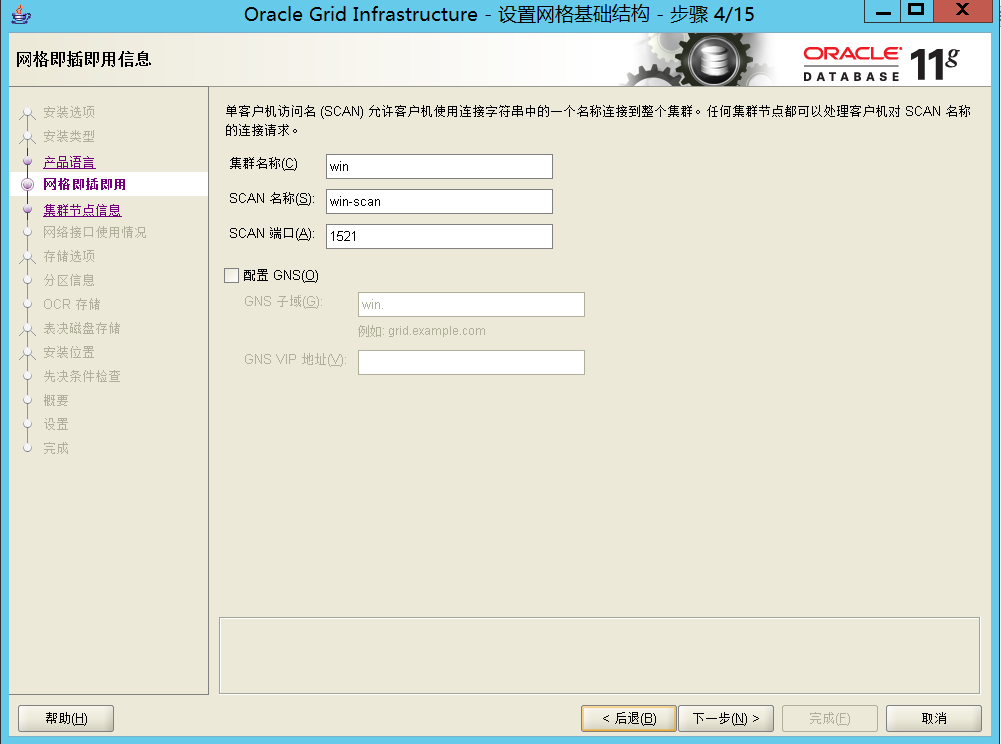Click the 存储选项 step label
This screenshot has height=744, width=1001.
pyautogui.click(x=69, y=257)
